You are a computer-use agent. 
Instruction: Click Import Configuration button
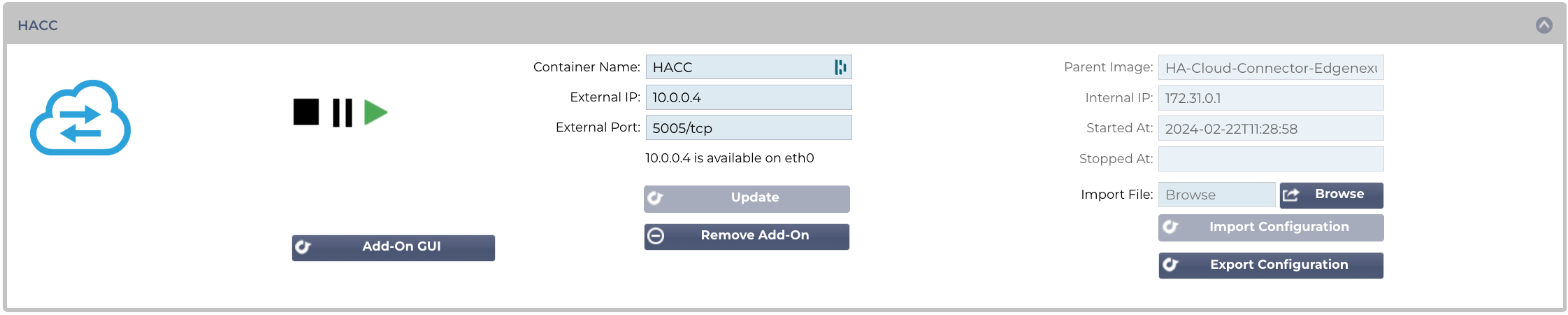click(1271, 227)
